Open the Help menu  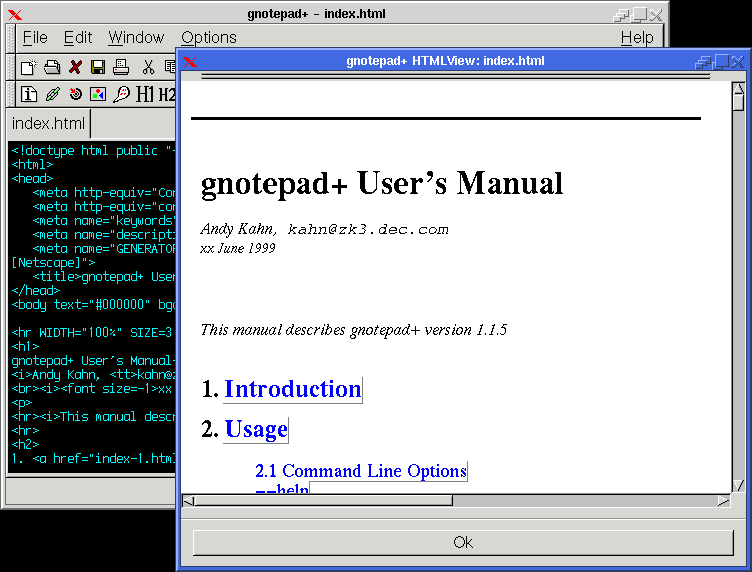pyautogui.click(x=637, y=37)
